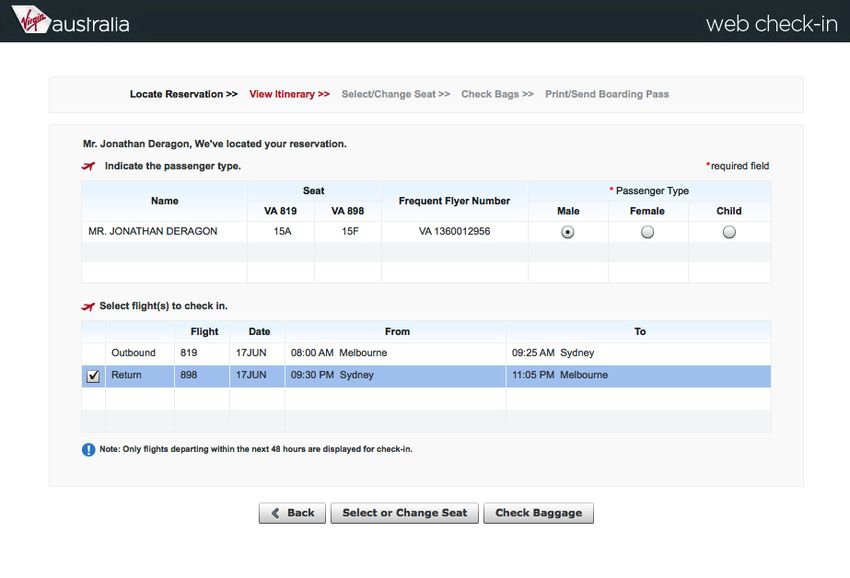Click passenger name MR. JONATHAN DERAGON

pos(153,232)
